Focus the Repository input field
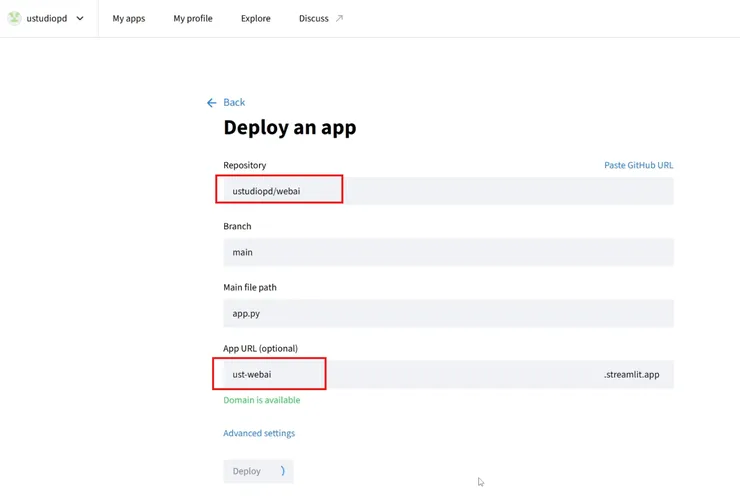The image size is (740, 504). point(448,191)
